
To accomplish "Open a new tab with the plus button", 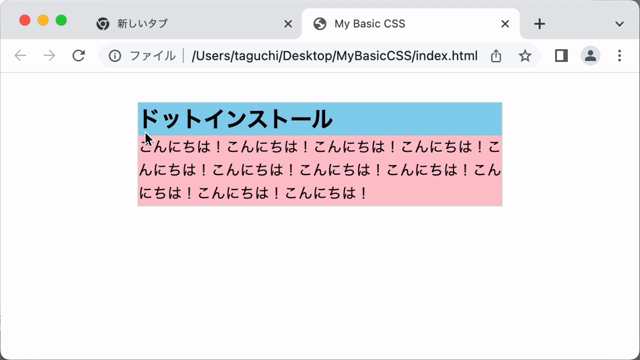I will (x=539, y=24).
